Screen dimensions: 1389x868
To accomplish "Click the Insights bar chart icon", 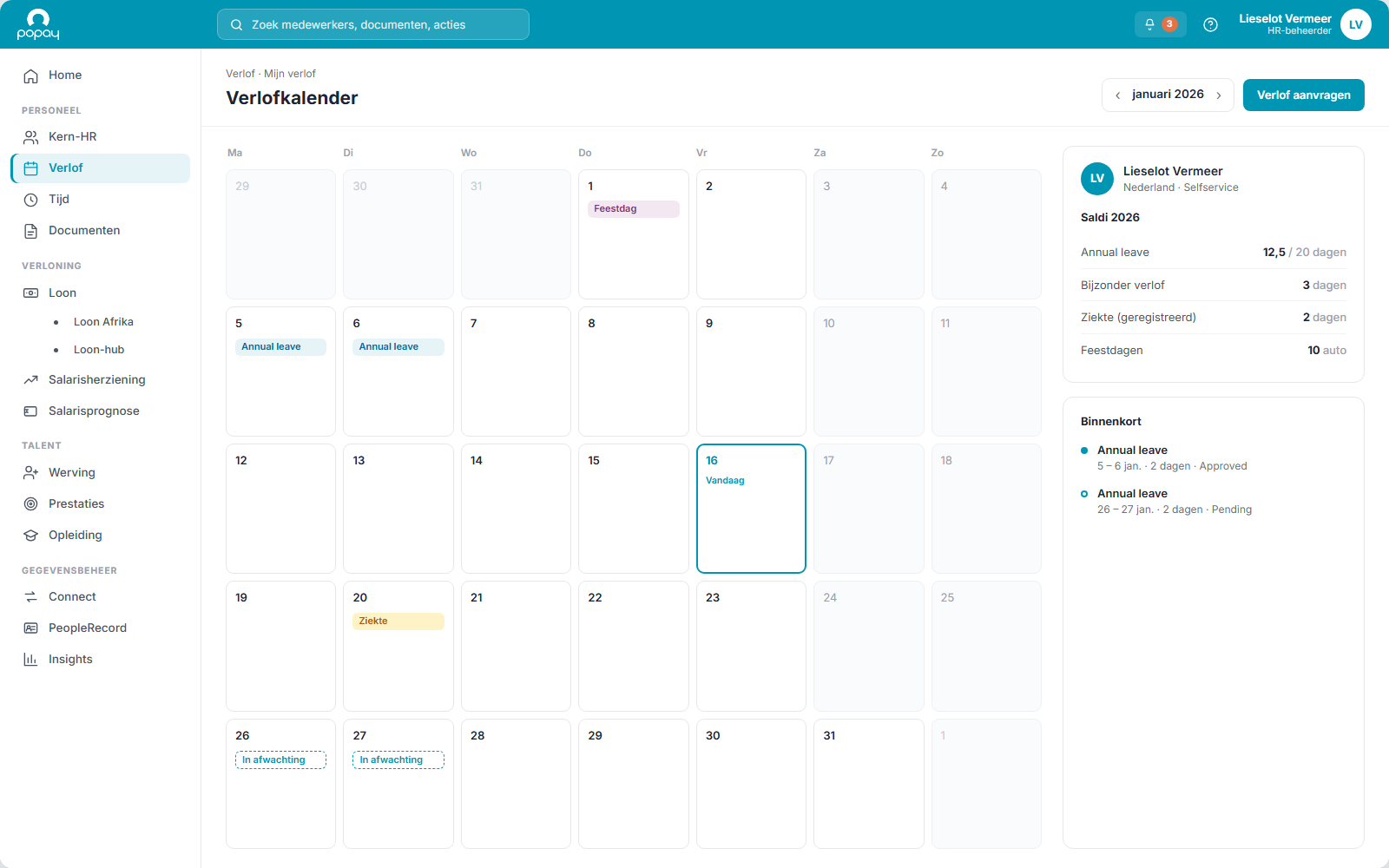I will (31, 660).
